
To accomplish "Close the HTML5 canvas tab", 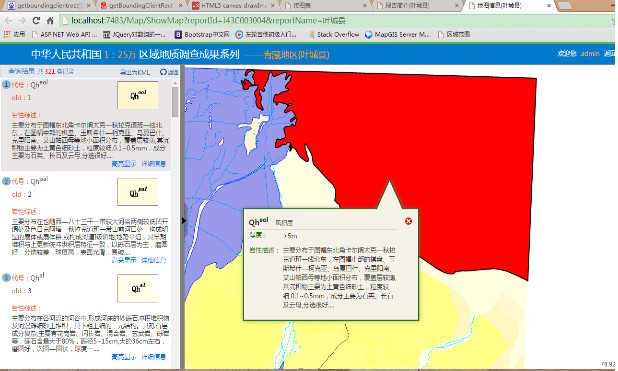I will pos(272,6).
